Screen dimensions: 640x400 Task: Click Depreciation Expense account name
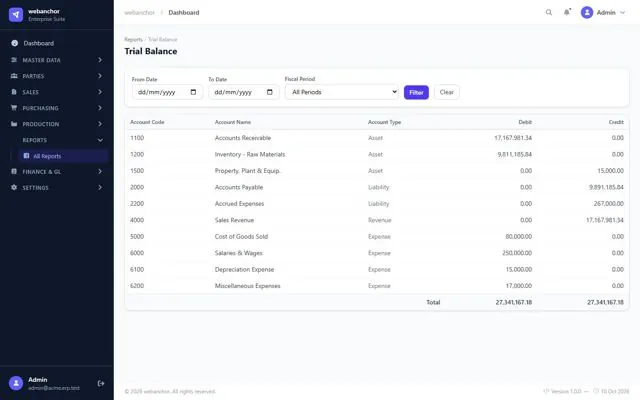point(244,269)
